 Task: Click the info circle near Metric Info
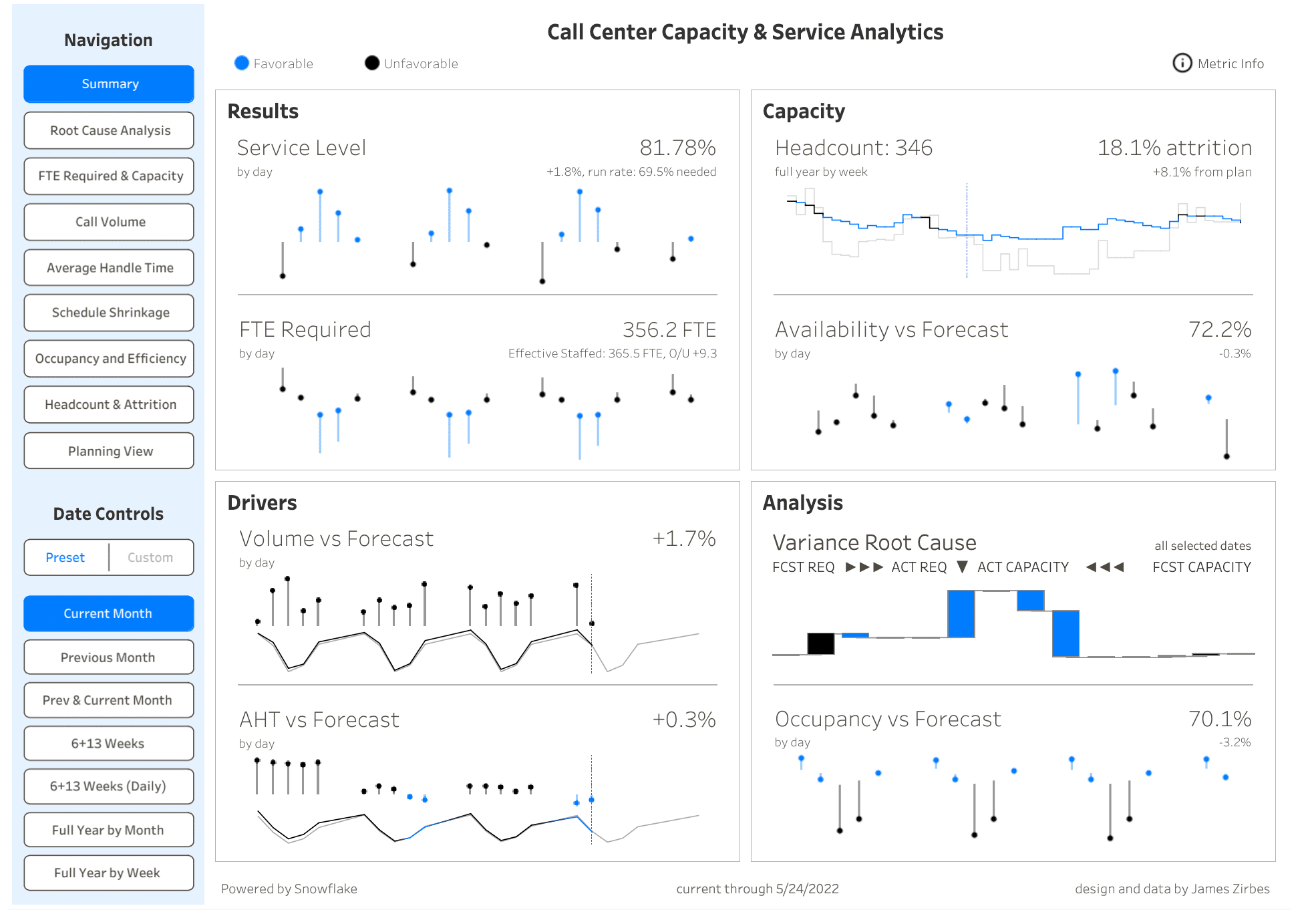(1182, 63)
